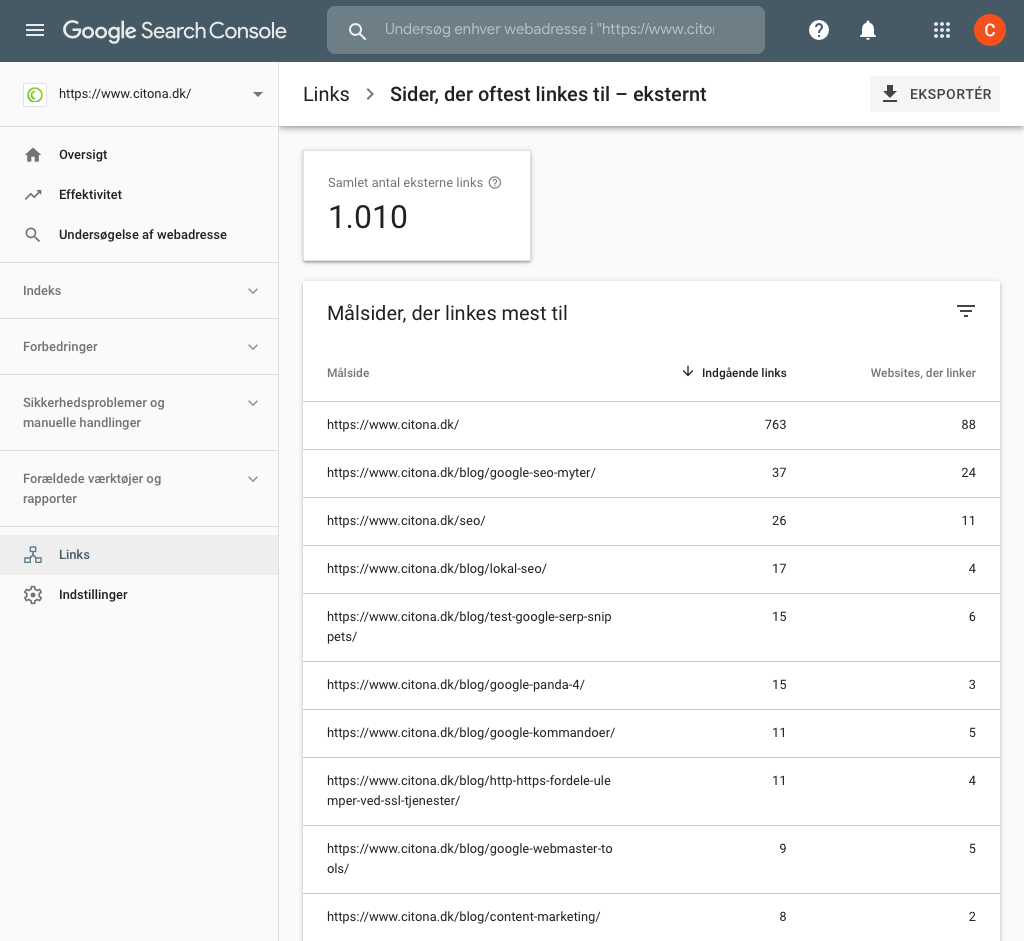Open the hamburger navigation menu

[35, 30]
